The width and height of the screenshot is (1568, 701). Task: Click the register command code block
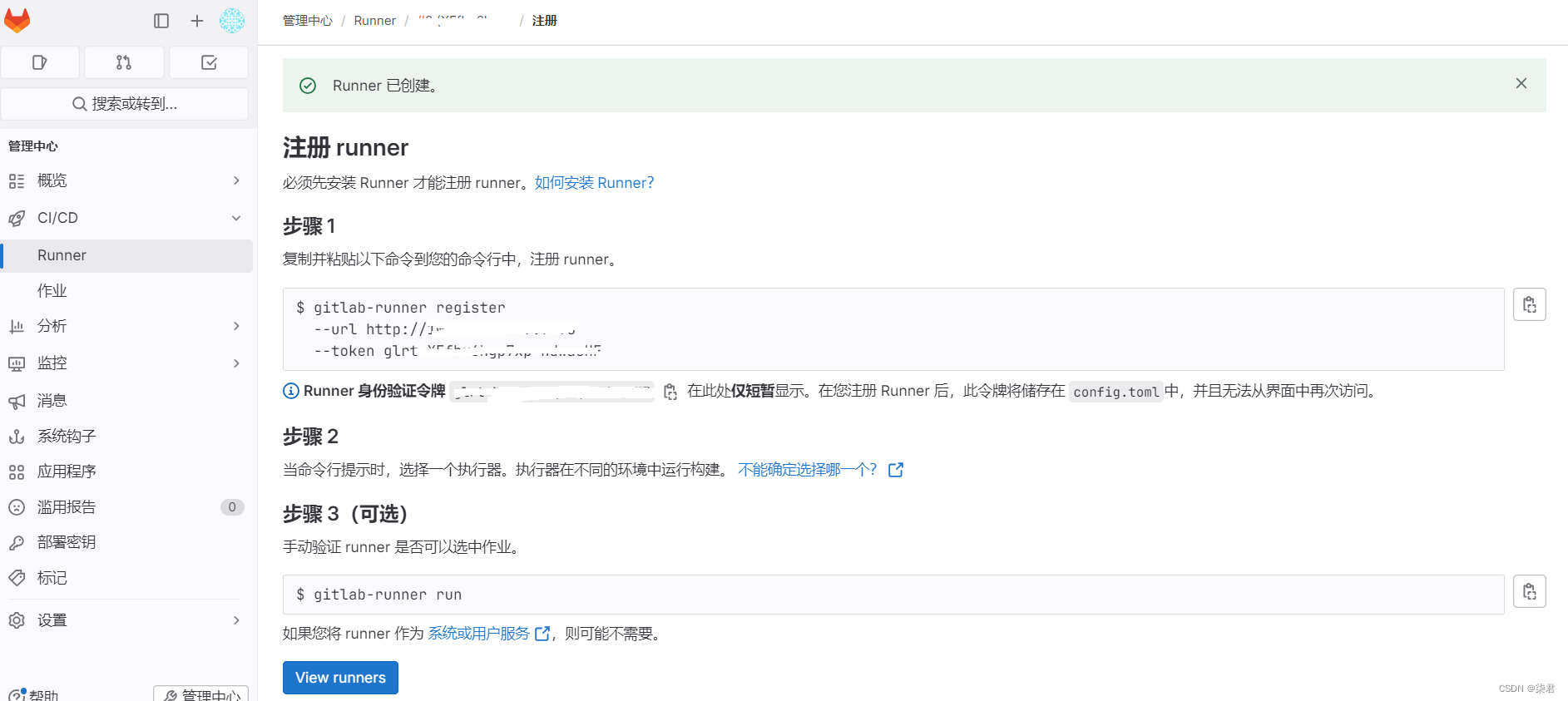(x=893, y=329)
